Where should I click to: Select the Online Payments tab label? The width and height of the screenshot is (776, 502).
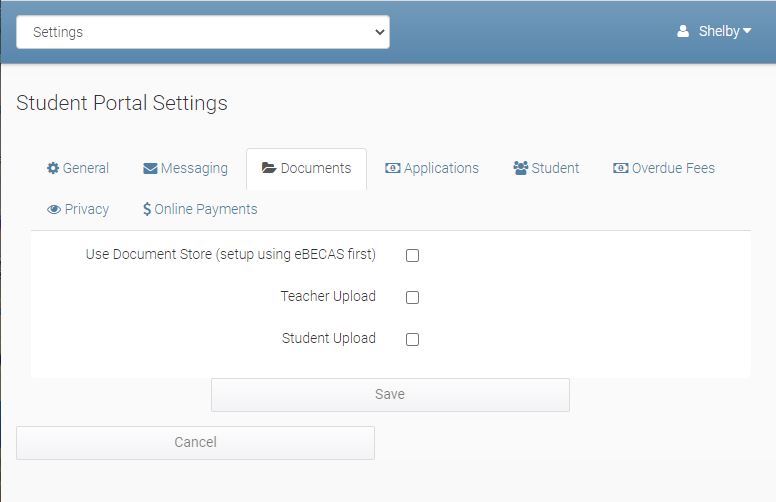[x=206, y=209]
